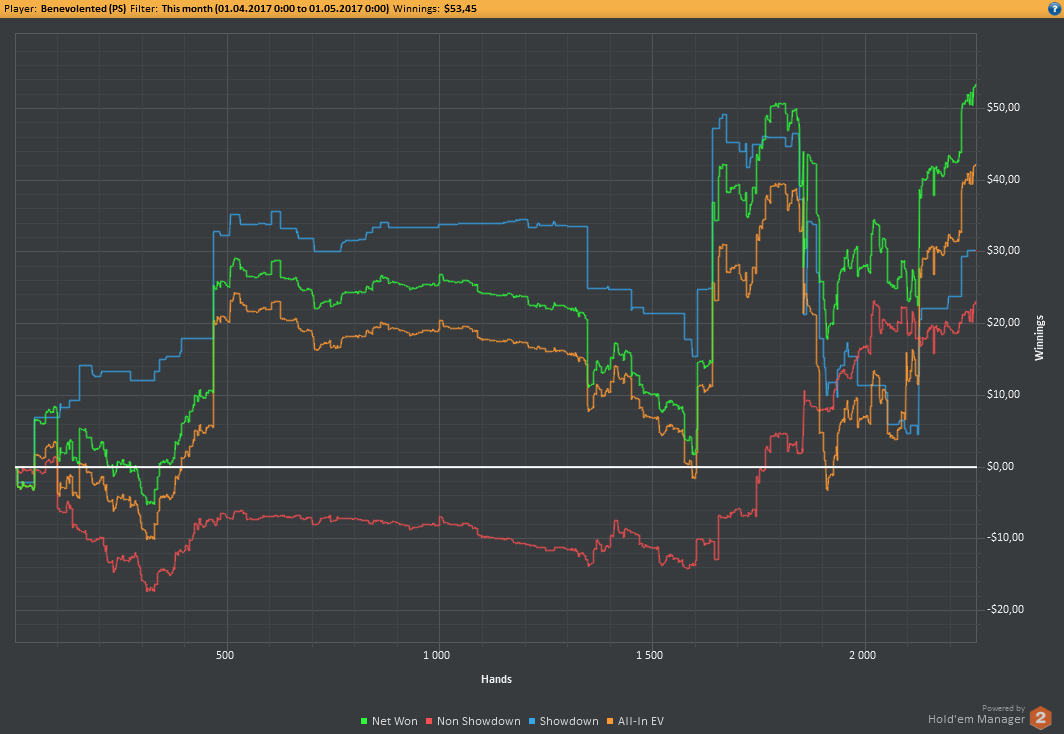Click the 1 500 hands axis label
This screenshot has width=1064, height=734.
pyautogui.click(x=649, y=655)
